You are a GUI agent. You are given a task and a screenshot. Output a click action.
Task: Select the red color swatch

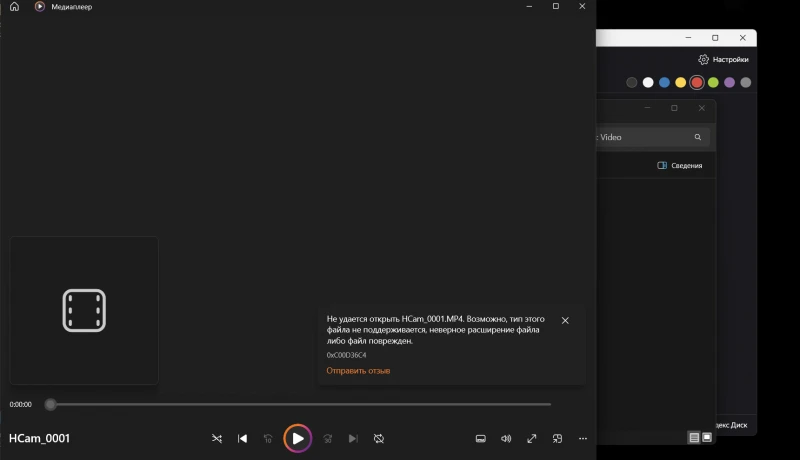point(697,83)
